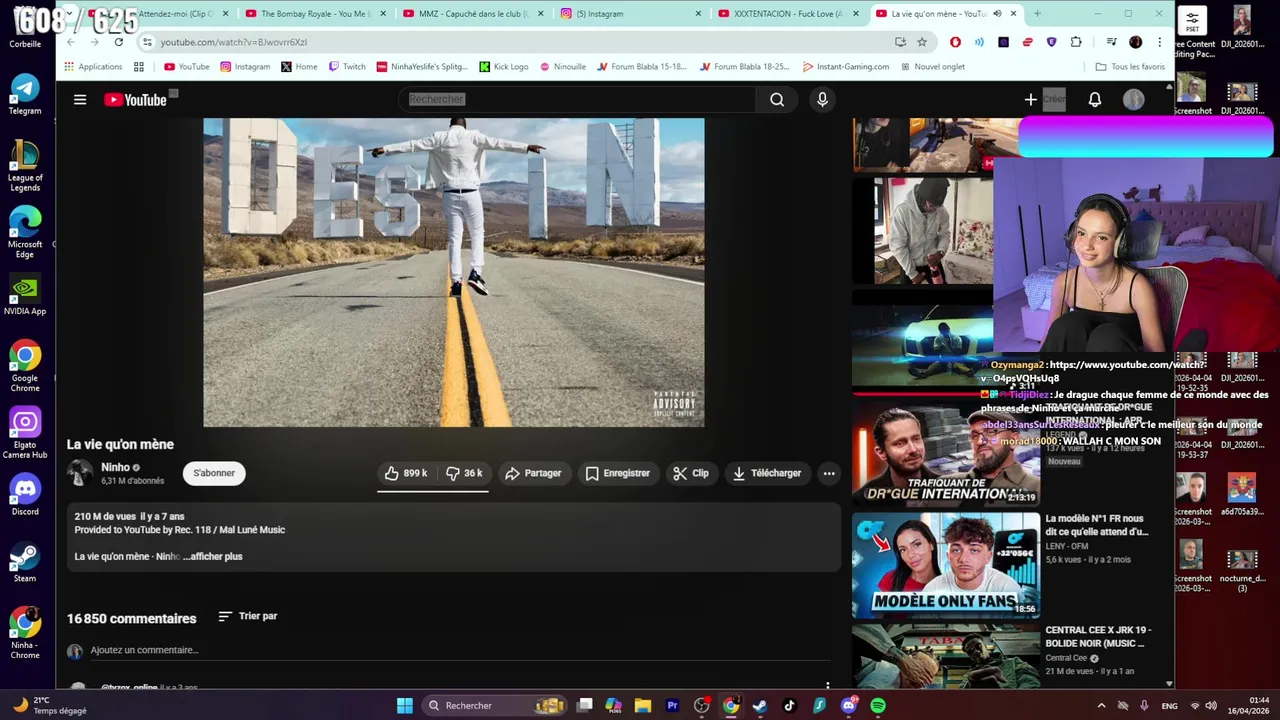The image size is (1280, 720).
Task: Click the Chrome address bar URL
Action: coord(234,42)
